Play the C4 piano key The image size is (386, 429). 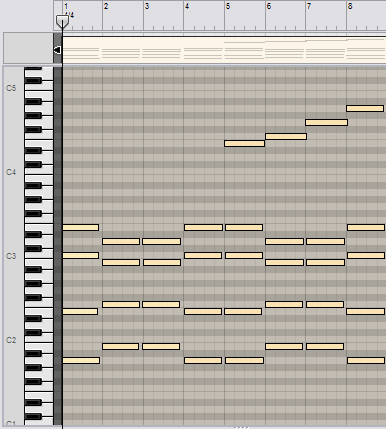click(x=39, y=173)
